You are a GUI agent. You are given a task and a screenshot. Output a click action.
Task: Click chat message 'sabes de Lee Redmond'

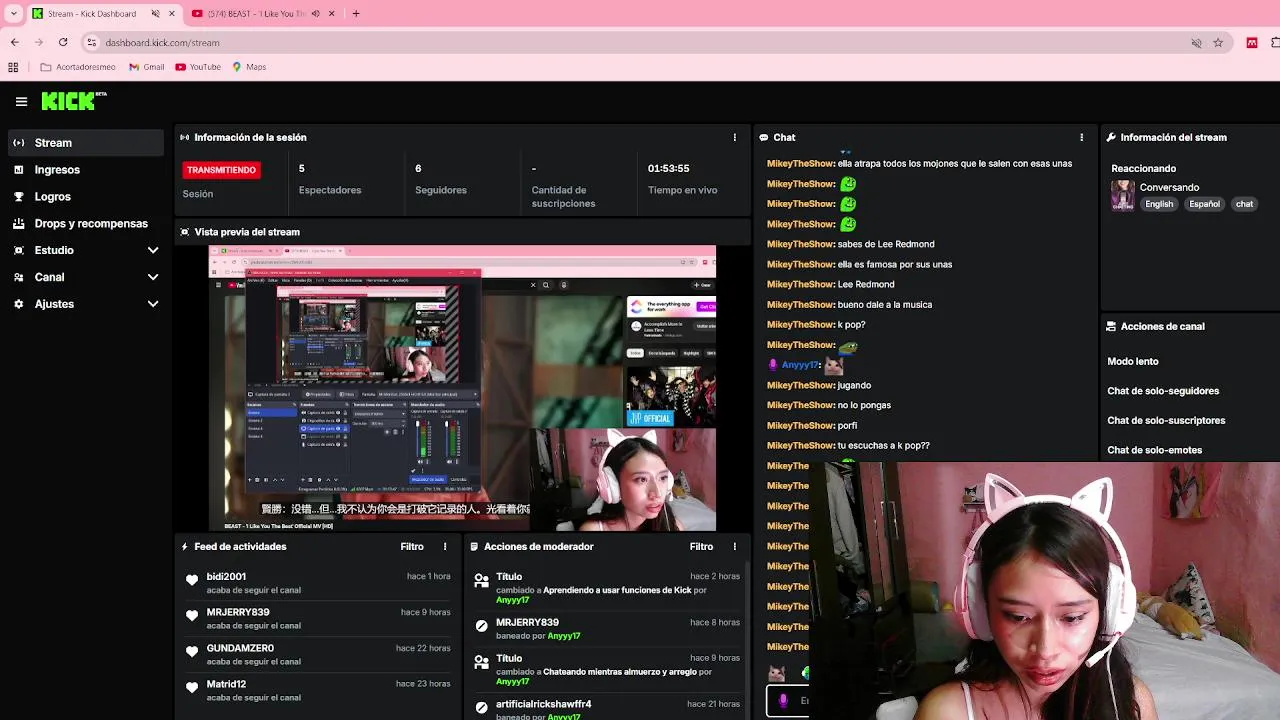(886, 244)
